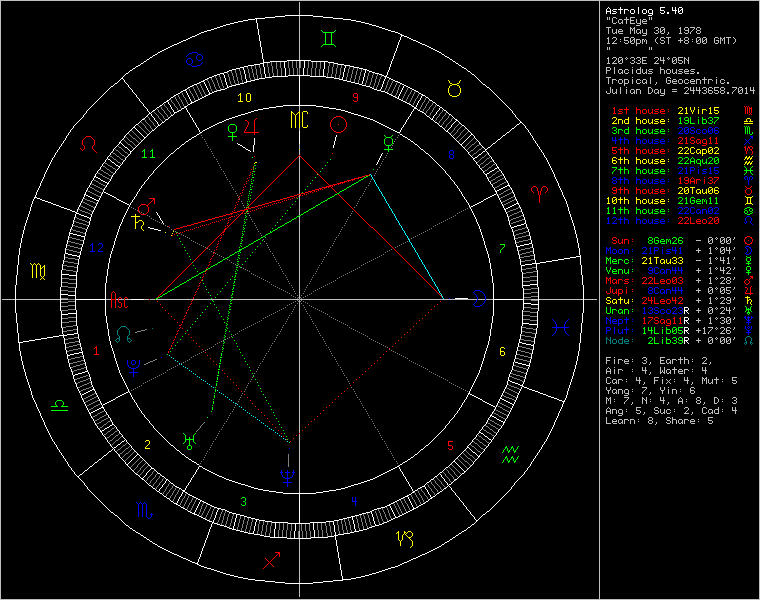The width and height of the screenshot is (760, 600).
Task: Click the 12th house 22Leo20 row
Action: [x=680, y=221]
